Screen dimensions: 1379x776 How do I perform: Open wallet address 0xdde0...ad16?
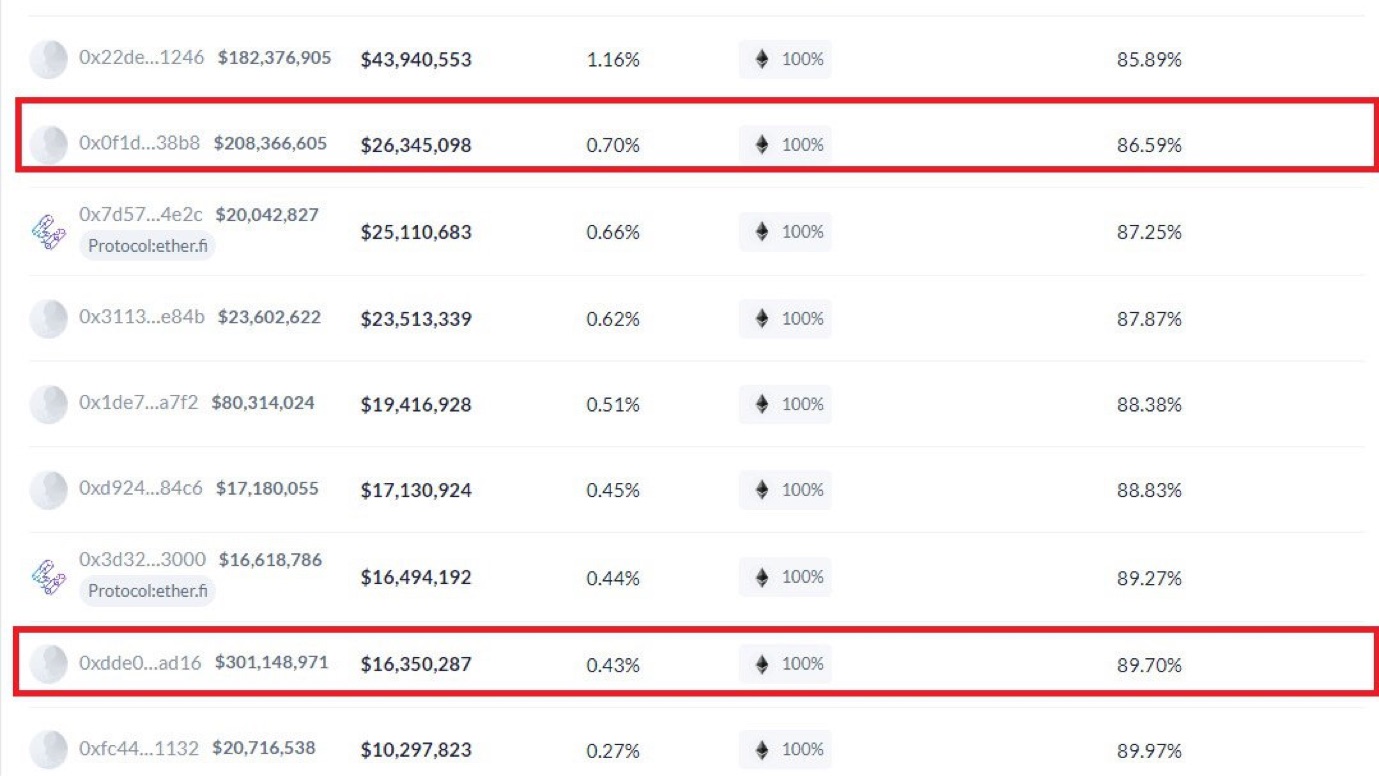[x=140, y=663]
